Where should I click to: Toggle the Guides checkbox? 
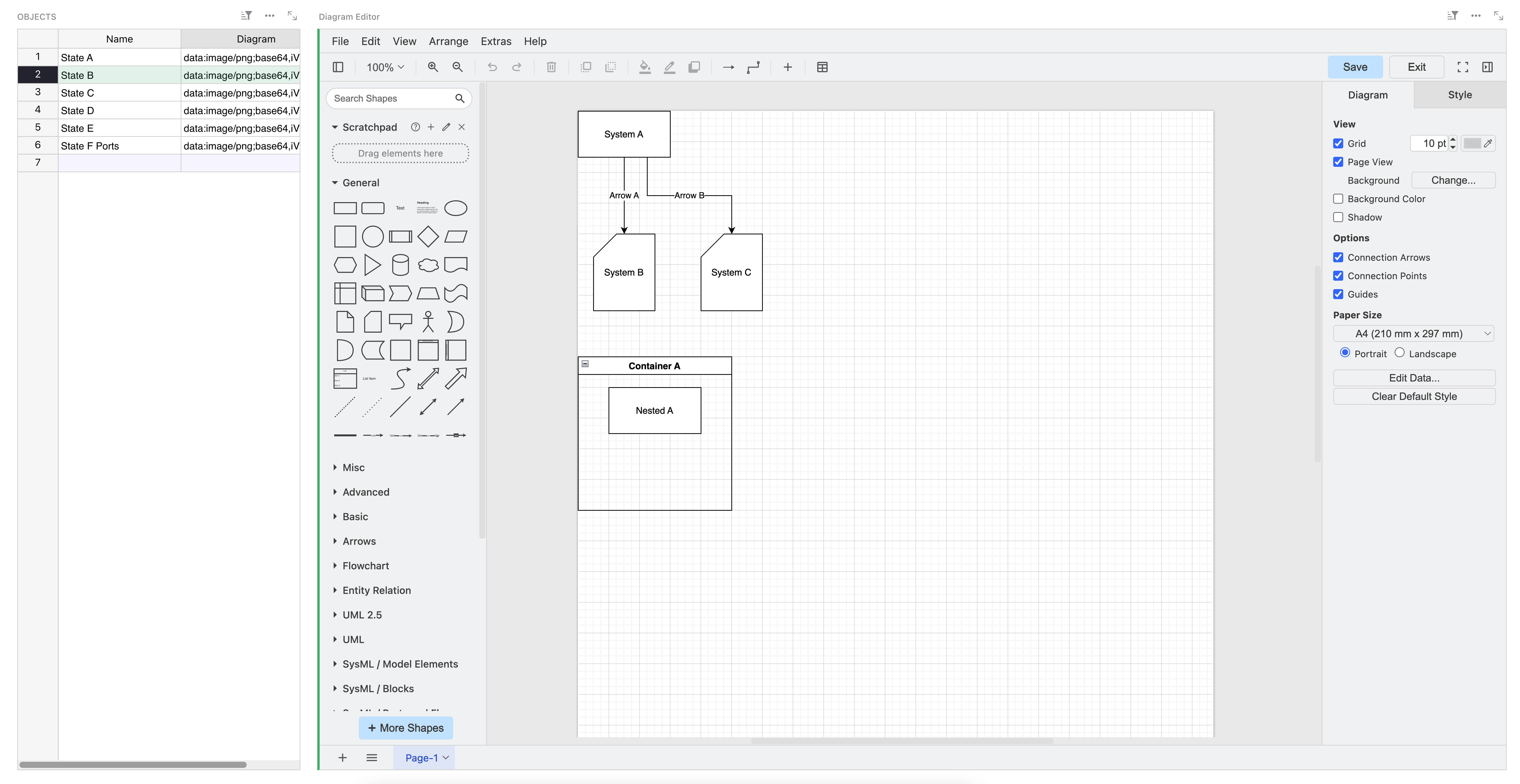pyautogui.click(x=1338, y=294)
